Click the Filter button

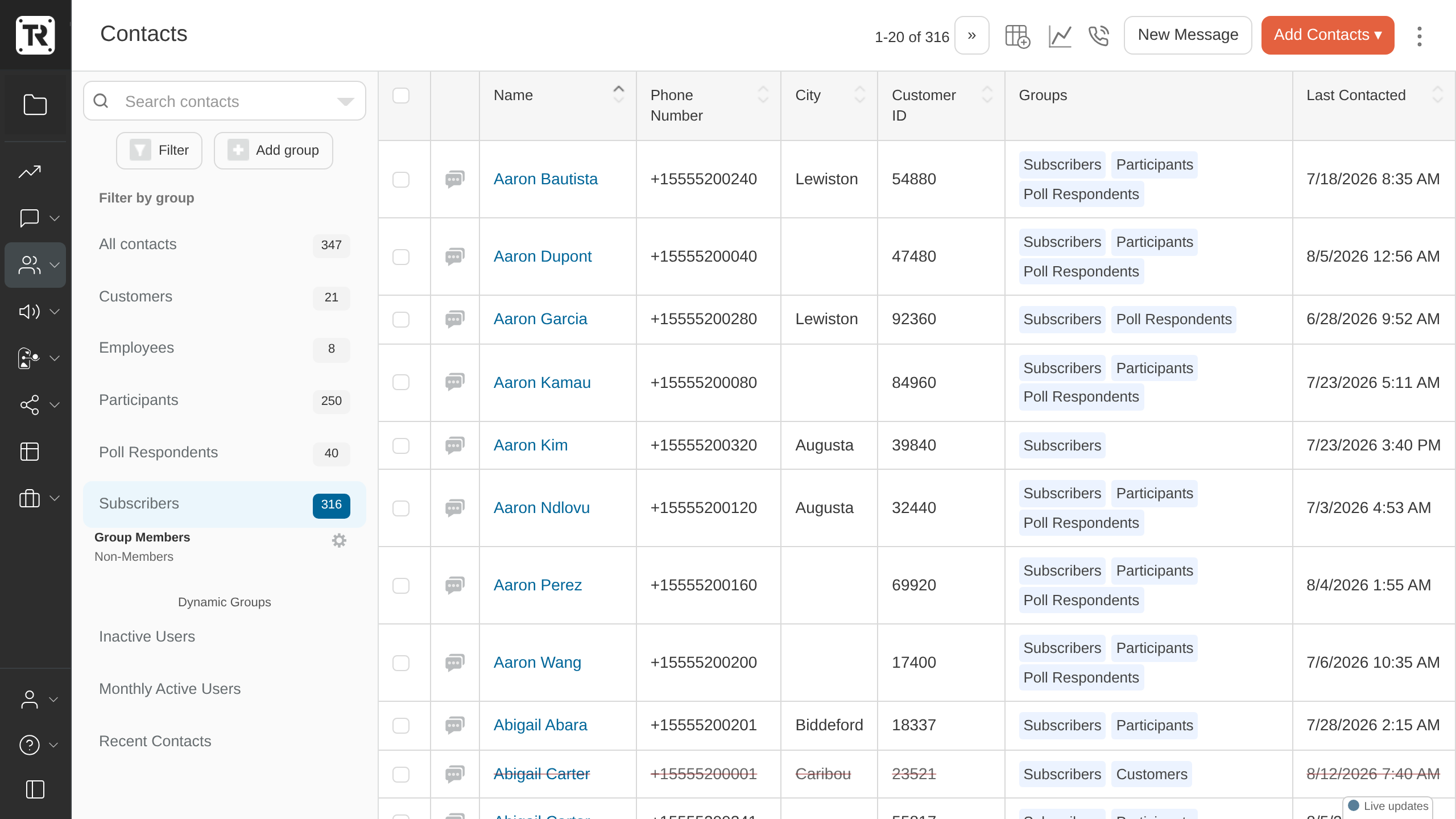pyautogui.click(x=159, y=151)
